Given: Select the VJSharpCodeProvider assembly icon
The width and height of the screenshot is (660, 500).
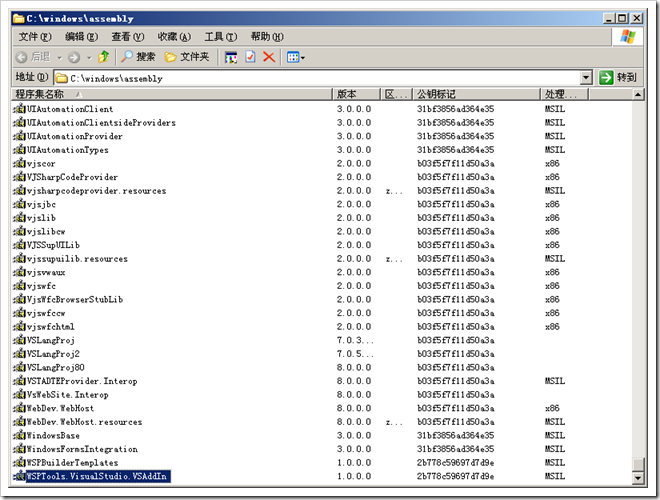Looking at the screenshot, I should 19,177.
